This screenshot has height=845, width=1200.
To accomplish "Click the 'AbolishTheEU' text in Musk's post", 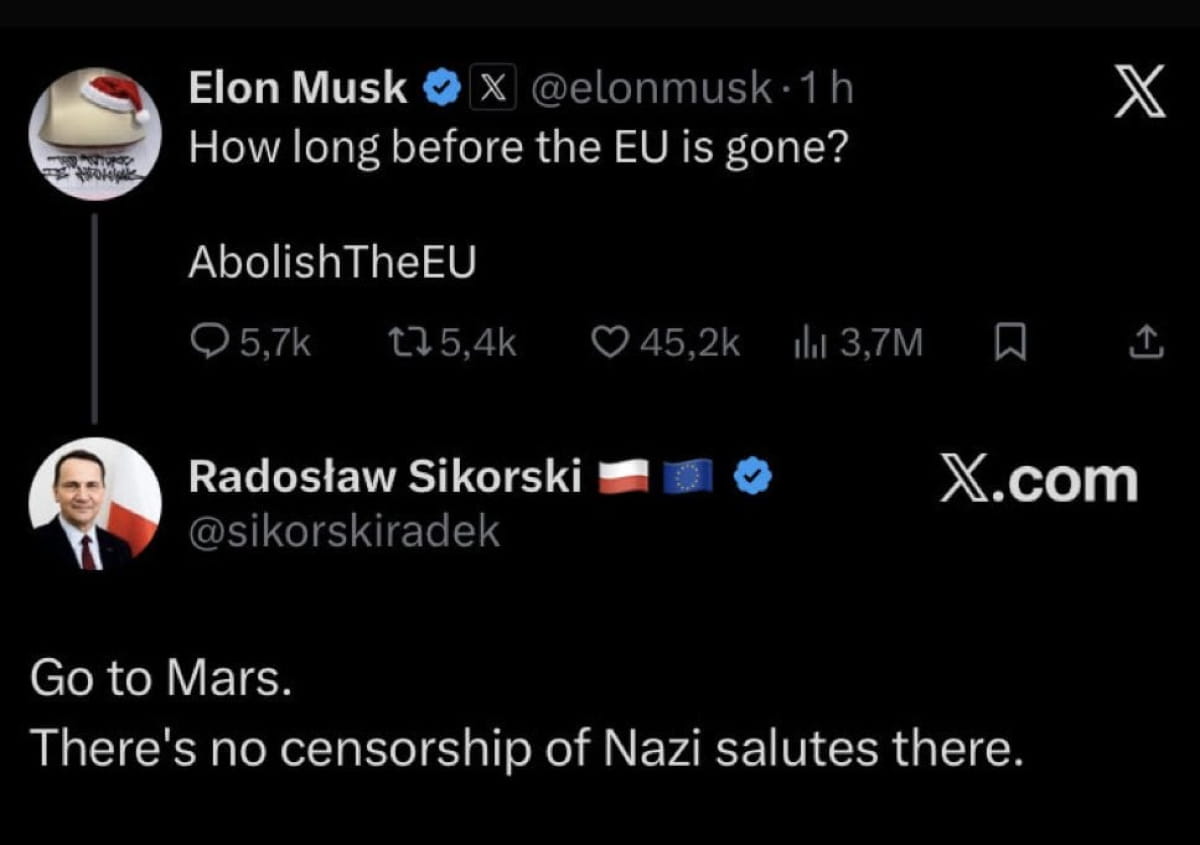I will click(x=332, y=262).
